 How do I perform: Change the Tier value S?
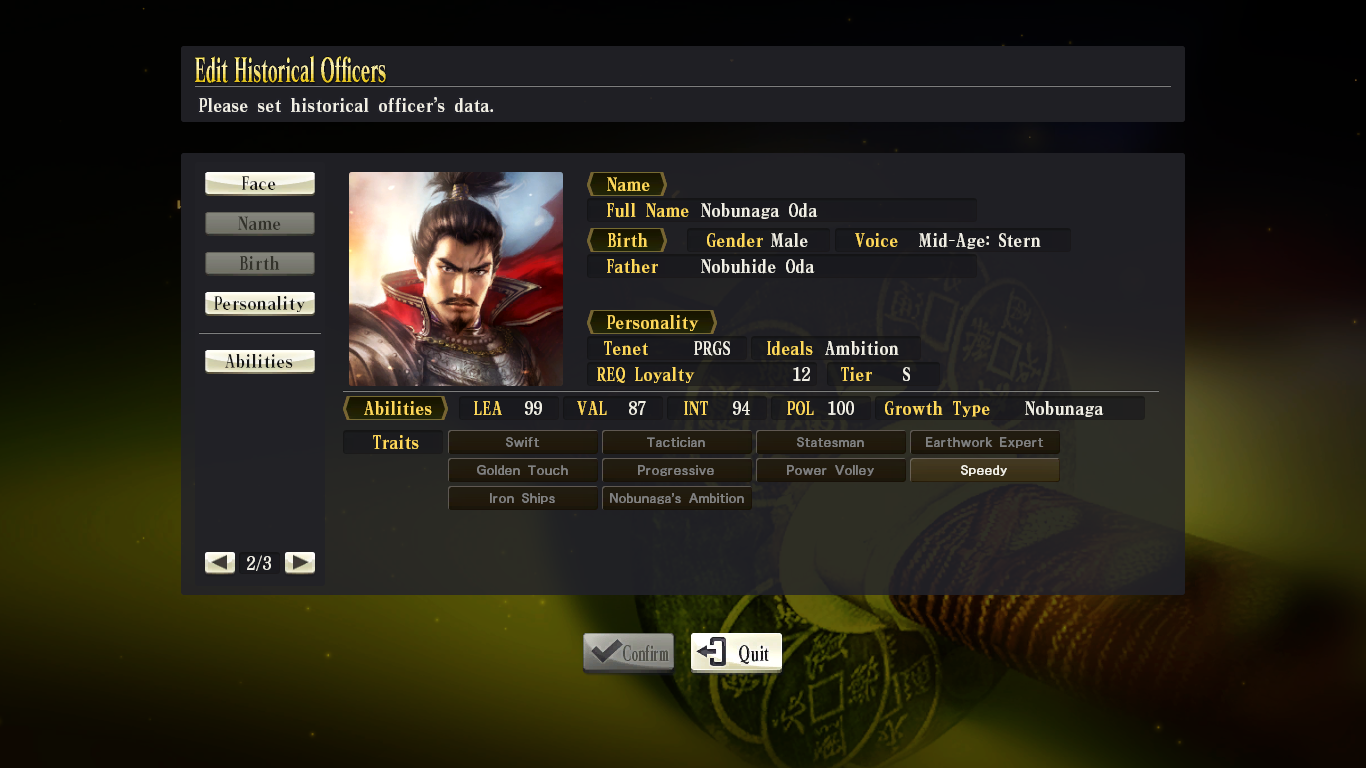907,375
